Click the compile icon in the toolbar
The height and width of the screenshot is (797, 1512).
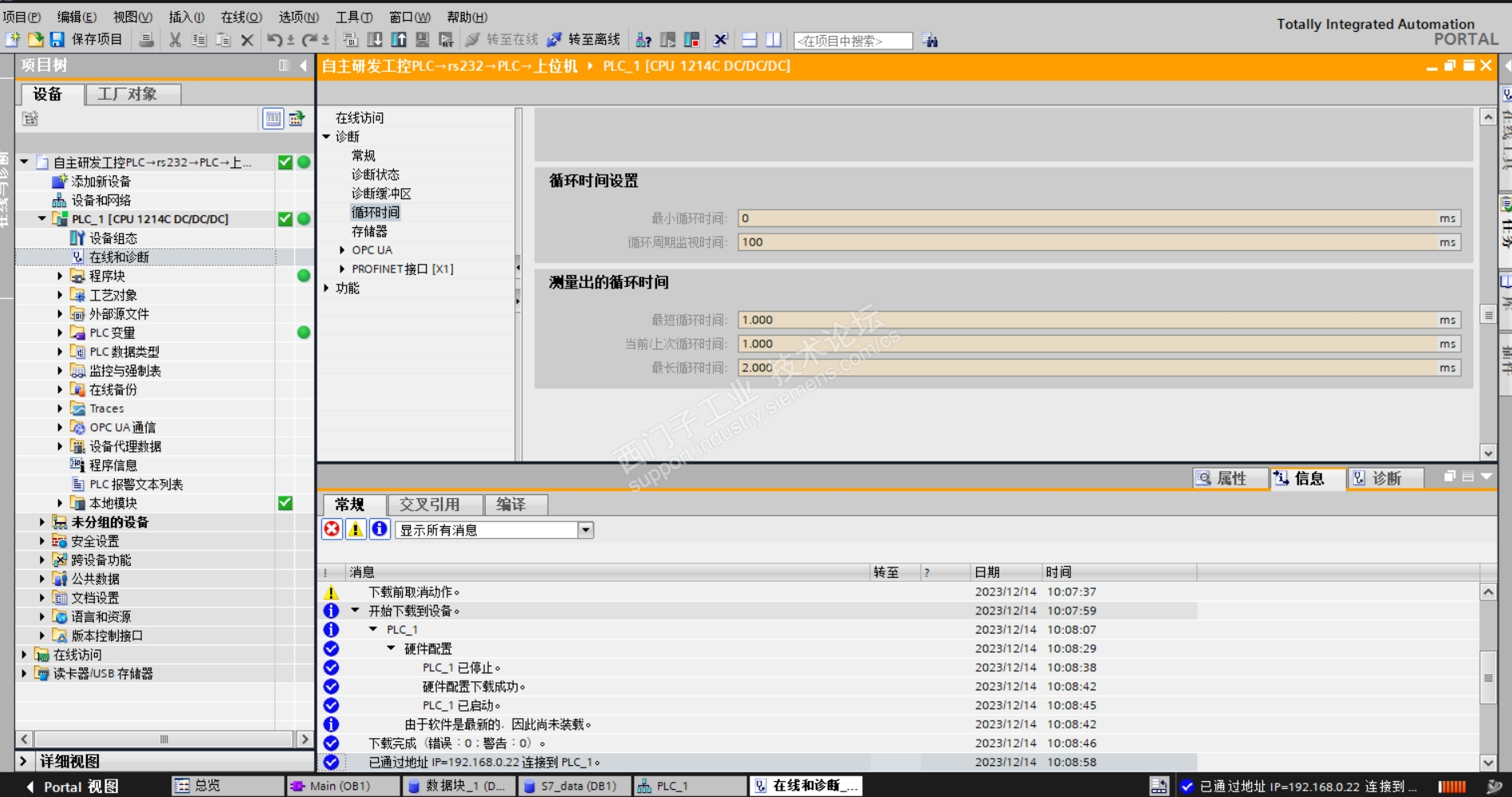[x=350, y=40]
